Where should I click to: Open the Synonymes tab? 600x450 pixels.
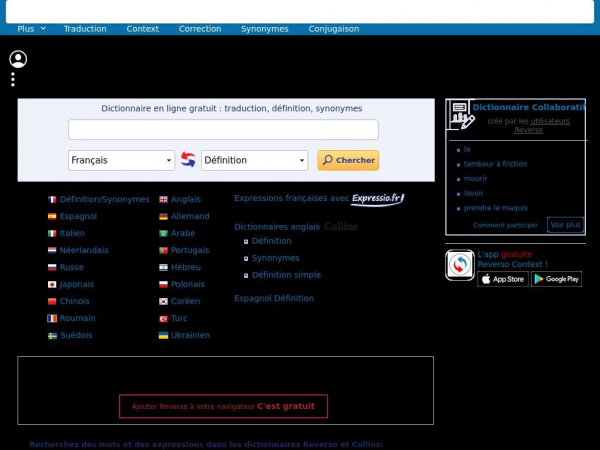tap(265, 29)
